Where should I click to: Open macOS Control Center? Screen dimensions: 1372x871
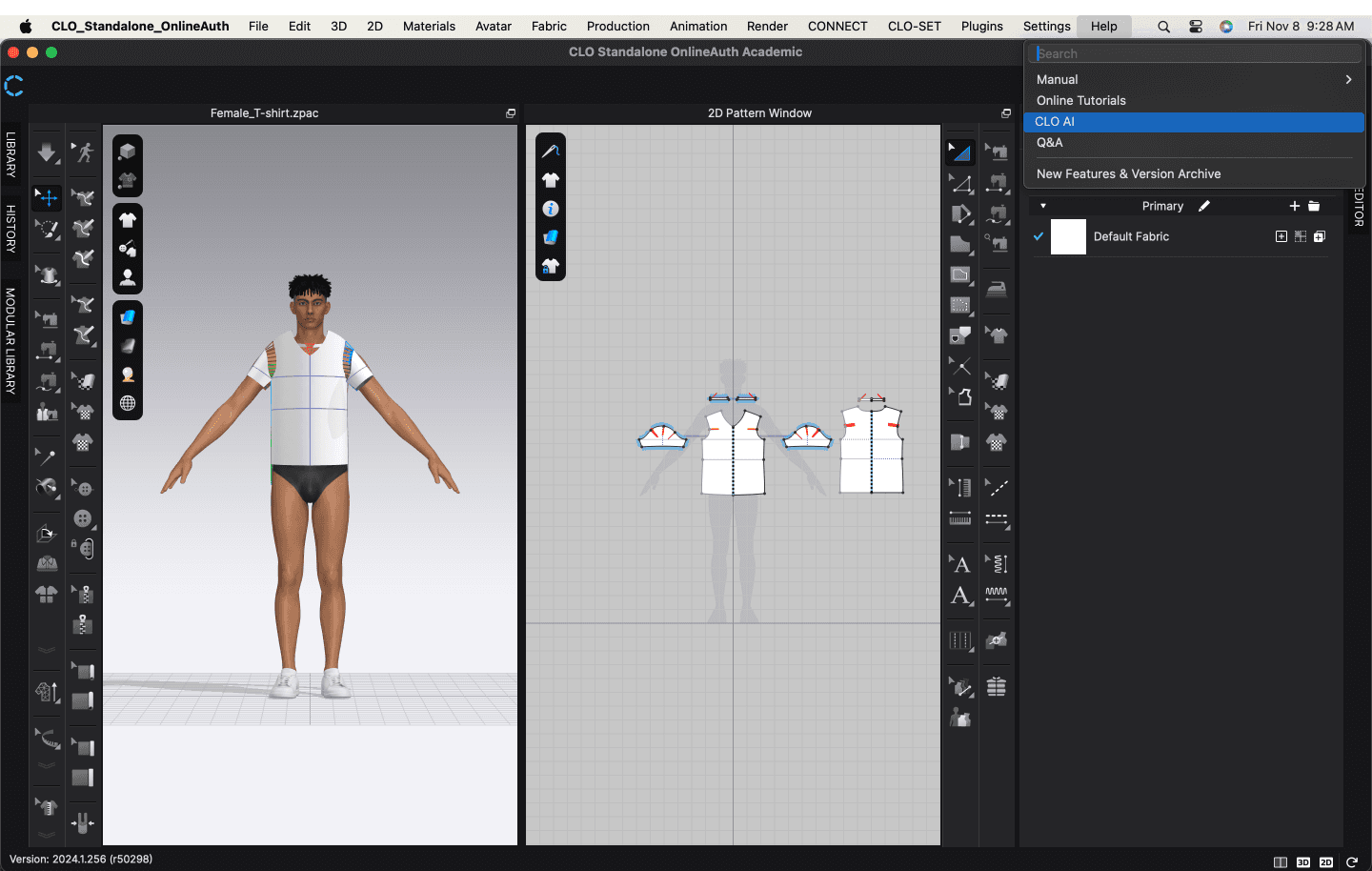click(x=1196, y=27)
